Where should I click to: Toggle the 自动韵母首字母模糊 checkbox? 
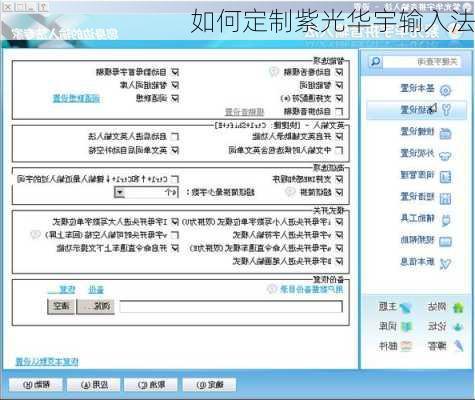coord(175,72)
